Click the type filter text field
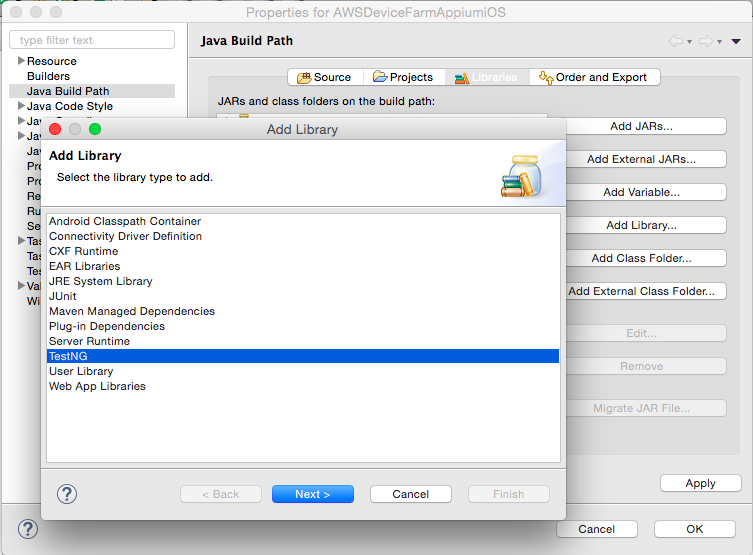Image resolution: width=753 pixels, height=555 pixels. pos(92,40)
